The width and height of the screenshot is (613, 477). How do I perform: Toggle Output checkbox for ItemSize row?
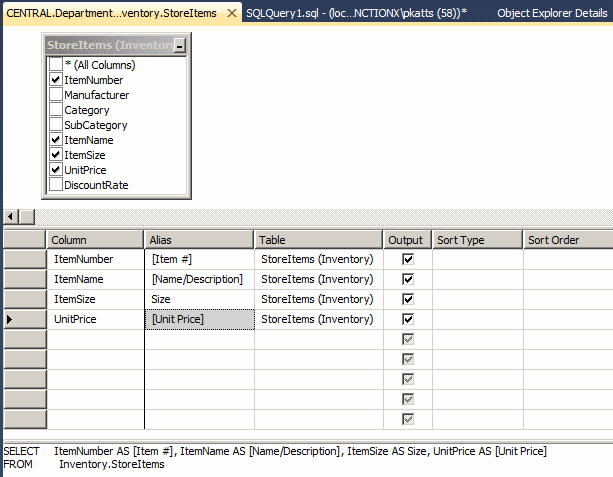408,299
